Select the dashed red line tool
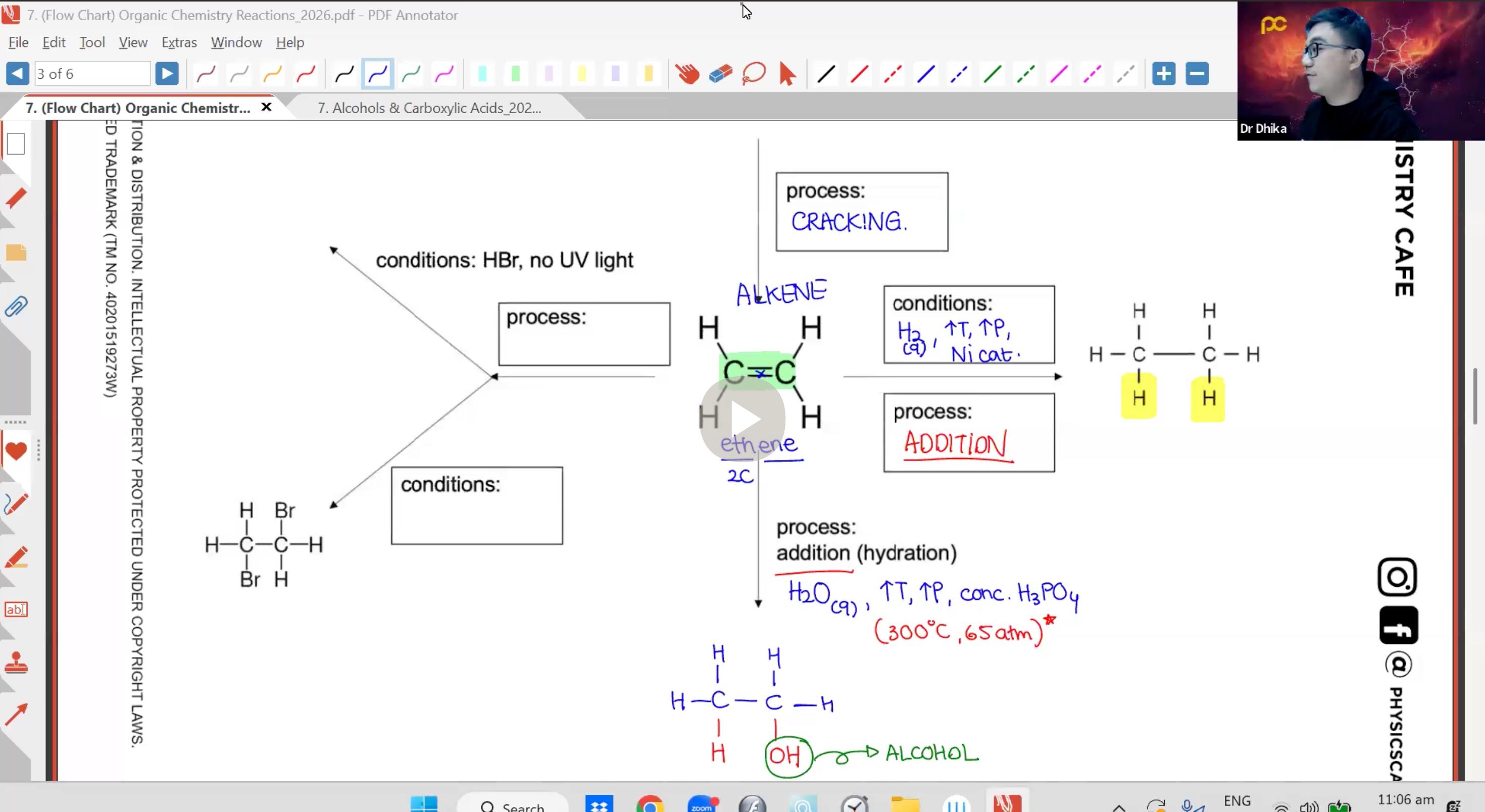 pos(893,74)
